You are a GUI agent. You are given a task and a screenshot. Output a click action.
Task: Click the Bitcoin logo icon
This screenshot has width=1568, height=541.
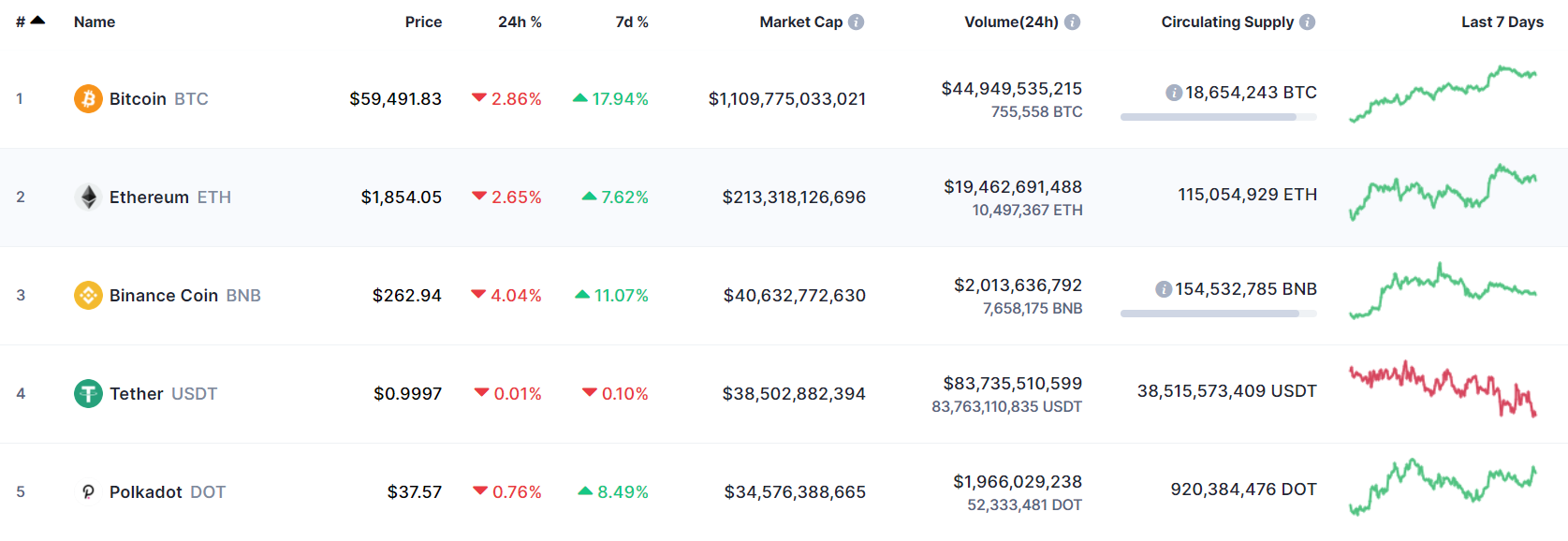pos(88,98)
